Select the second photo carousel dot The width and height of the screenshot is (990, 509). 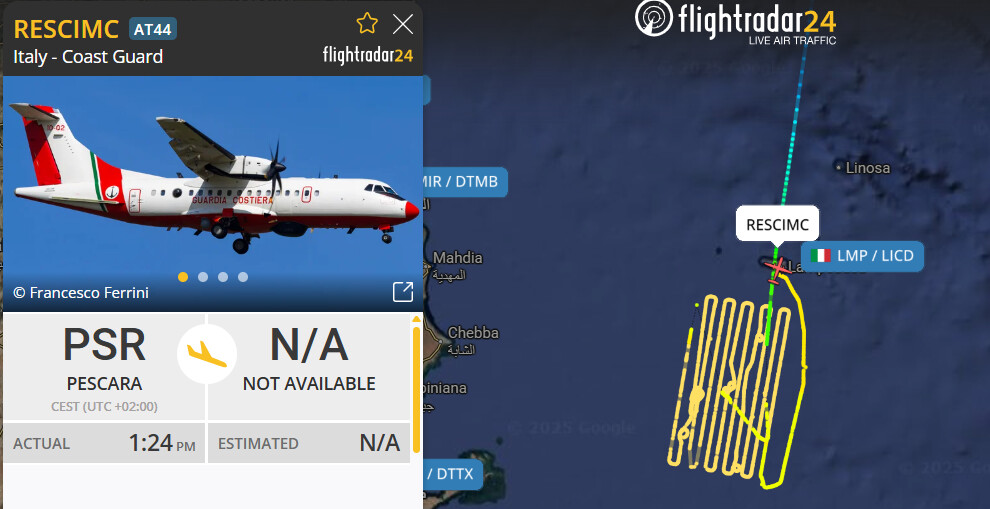pyautogui.click(x=203, y=277)
